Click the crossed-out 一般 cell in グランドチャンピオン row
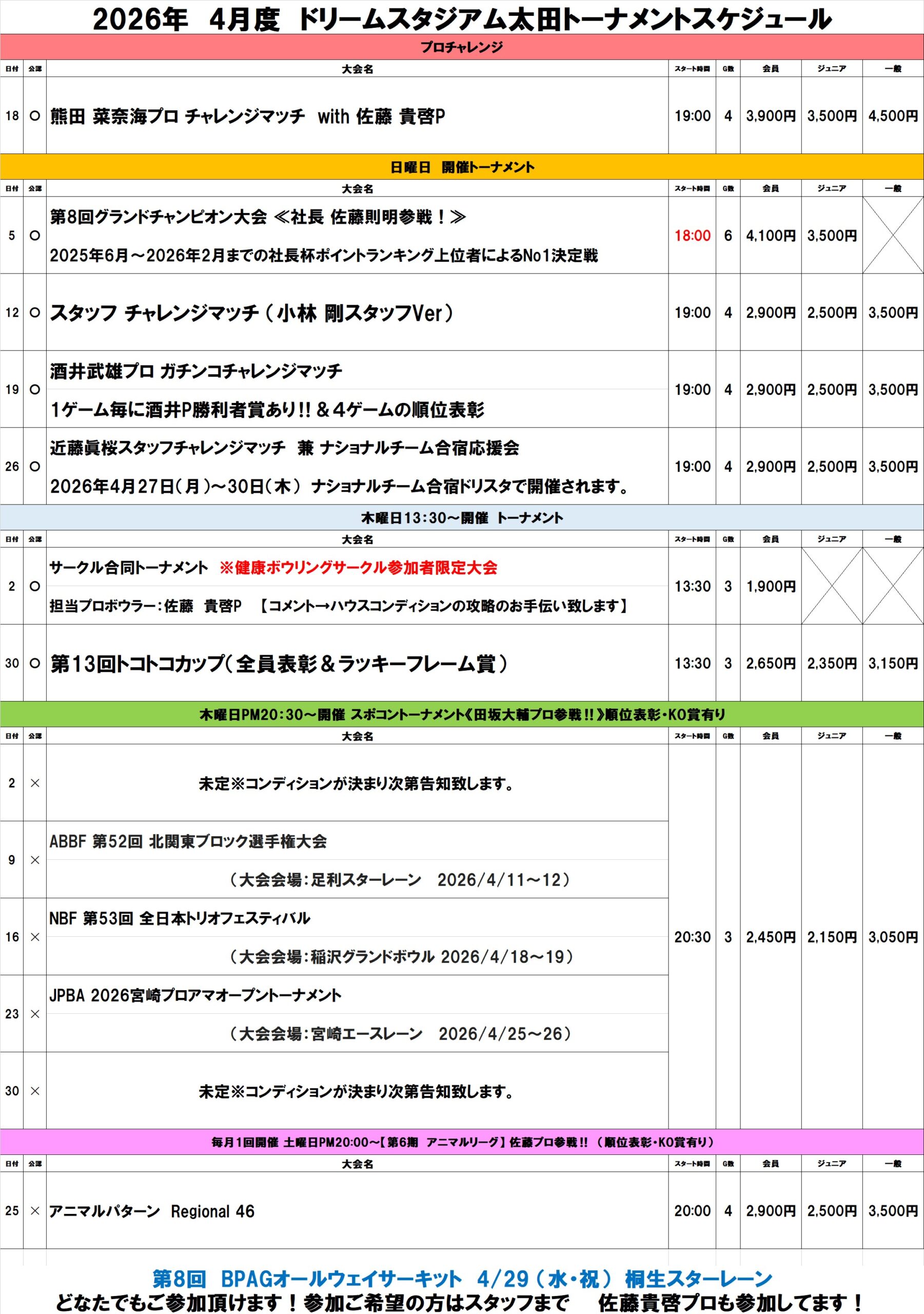The width and height of the screenshot is (924, 1314). [x=893, y=235]
